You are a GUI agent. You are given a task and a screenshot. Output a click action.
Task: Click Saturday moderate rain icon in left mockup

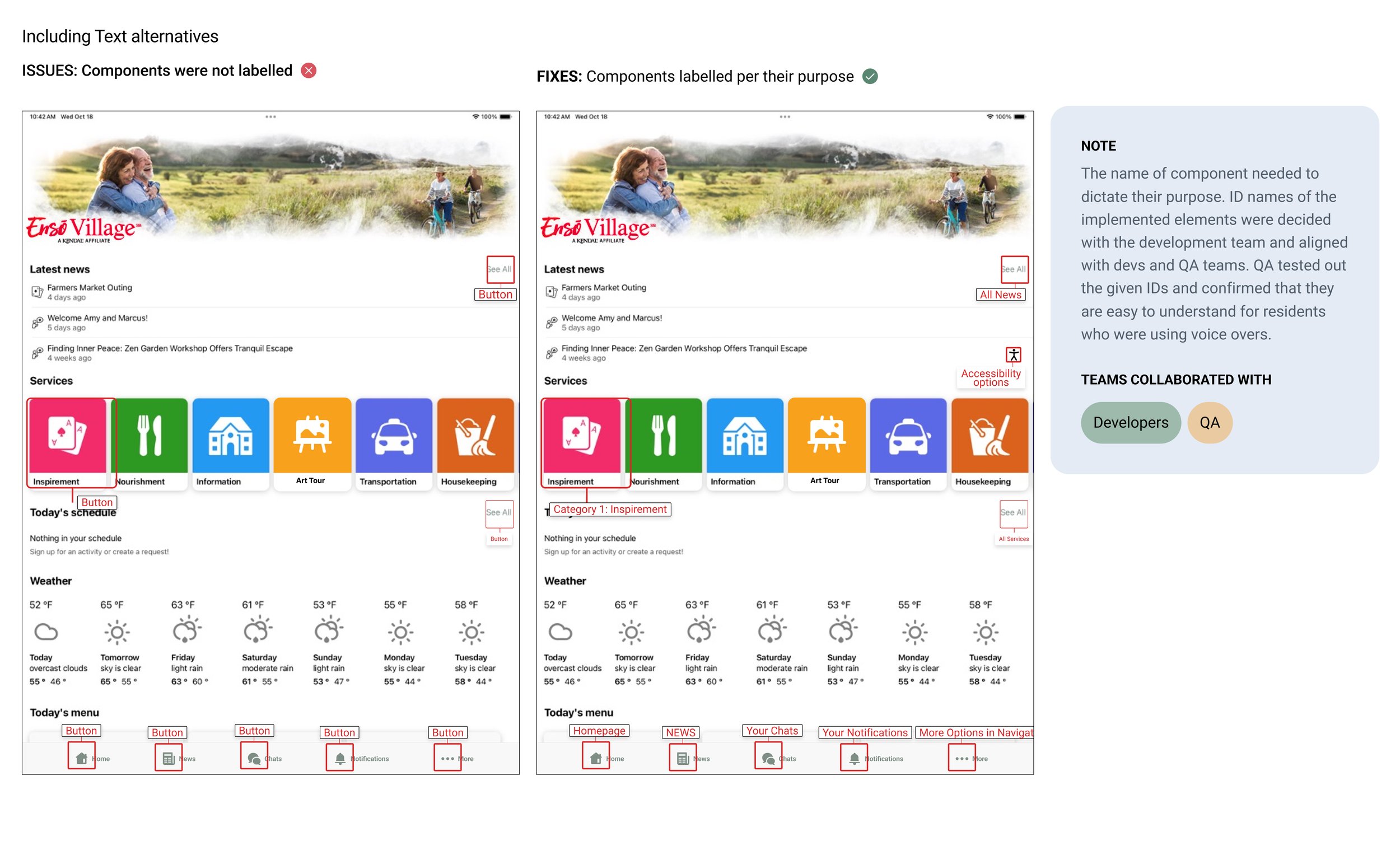[258, 631]
